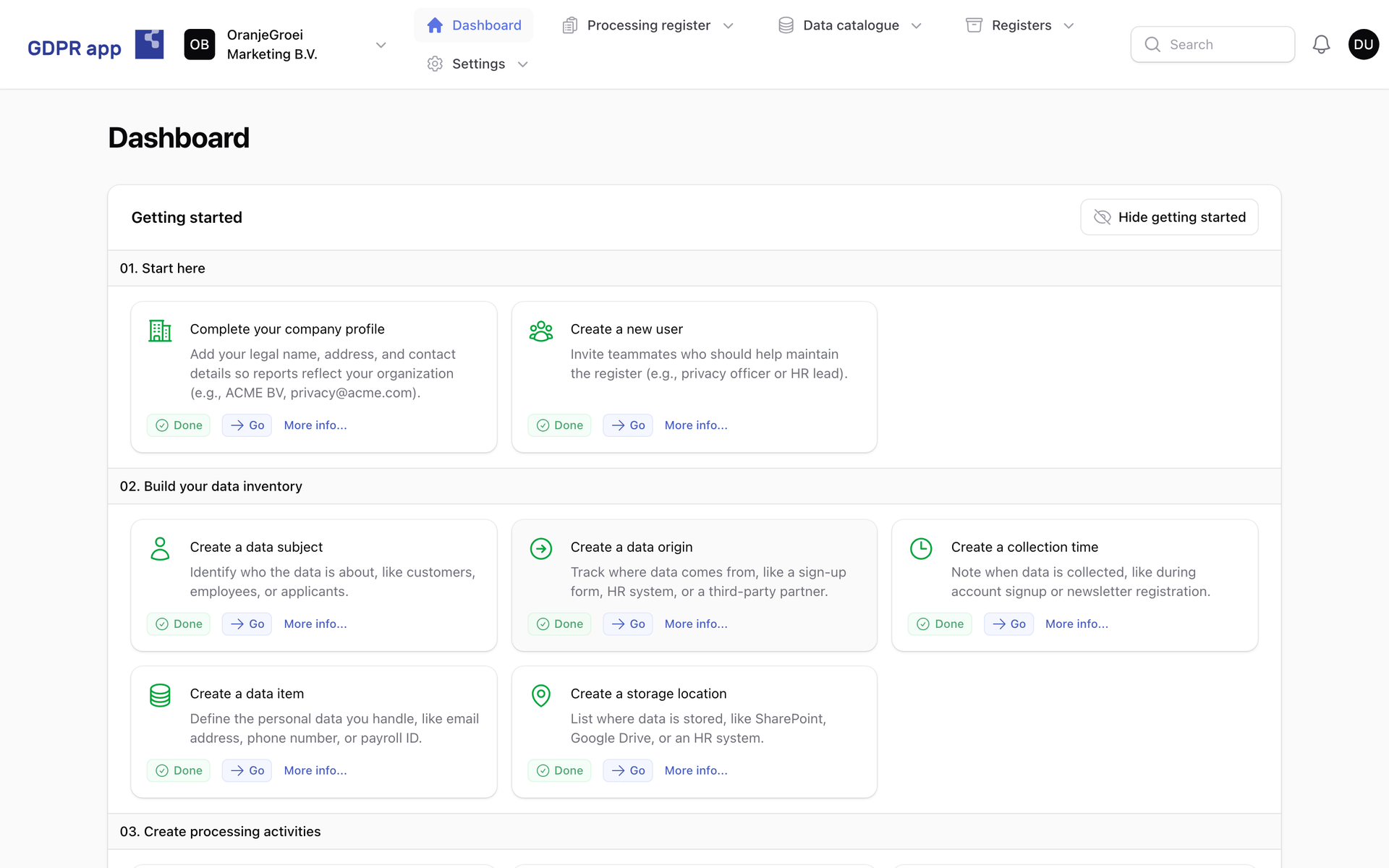Toggle Done on Create a storage location

(x=559, y=770)
